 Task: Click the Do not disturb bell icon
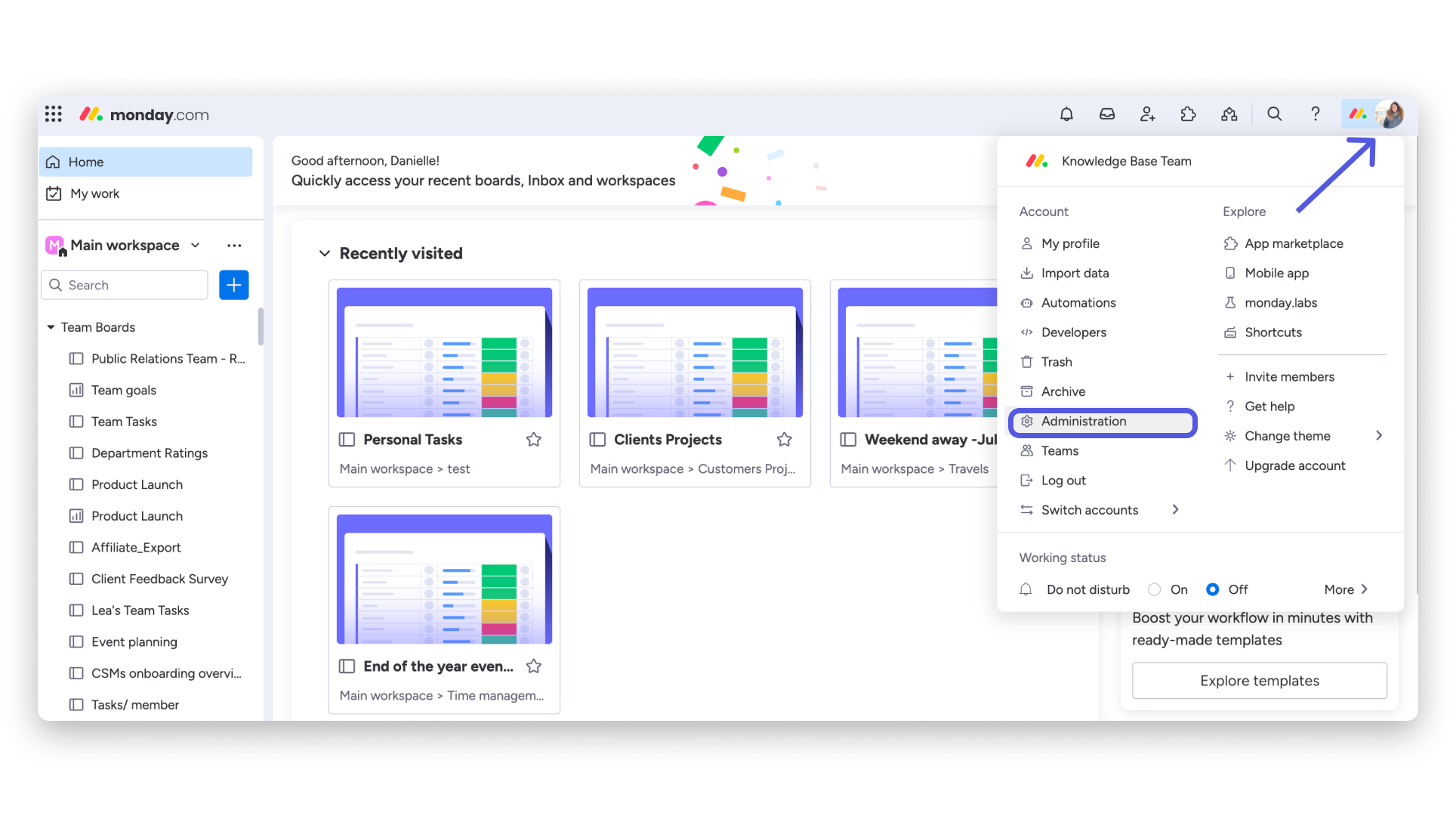click(x=1026, y=589)
